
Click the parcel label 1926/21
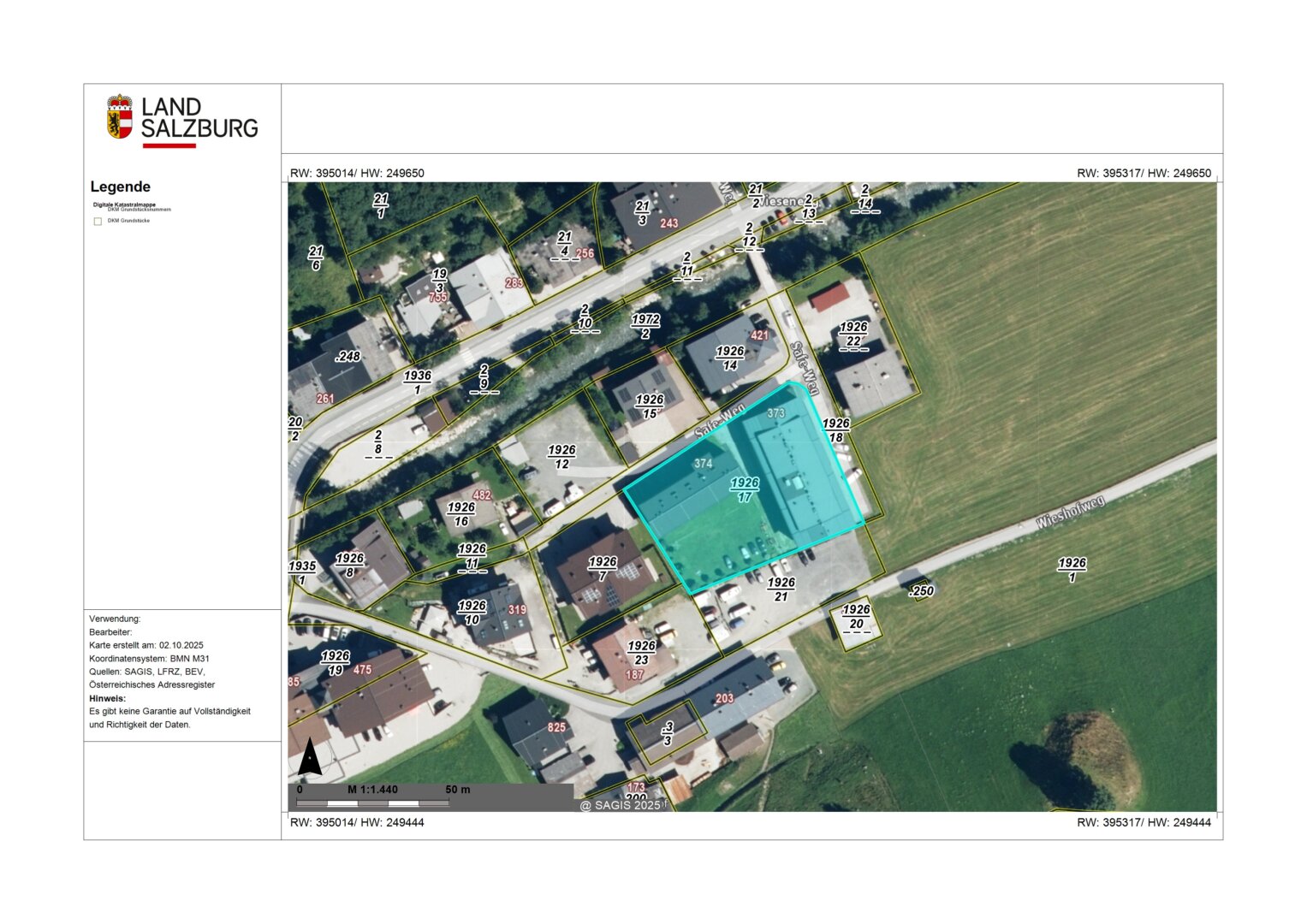point(781,589)
